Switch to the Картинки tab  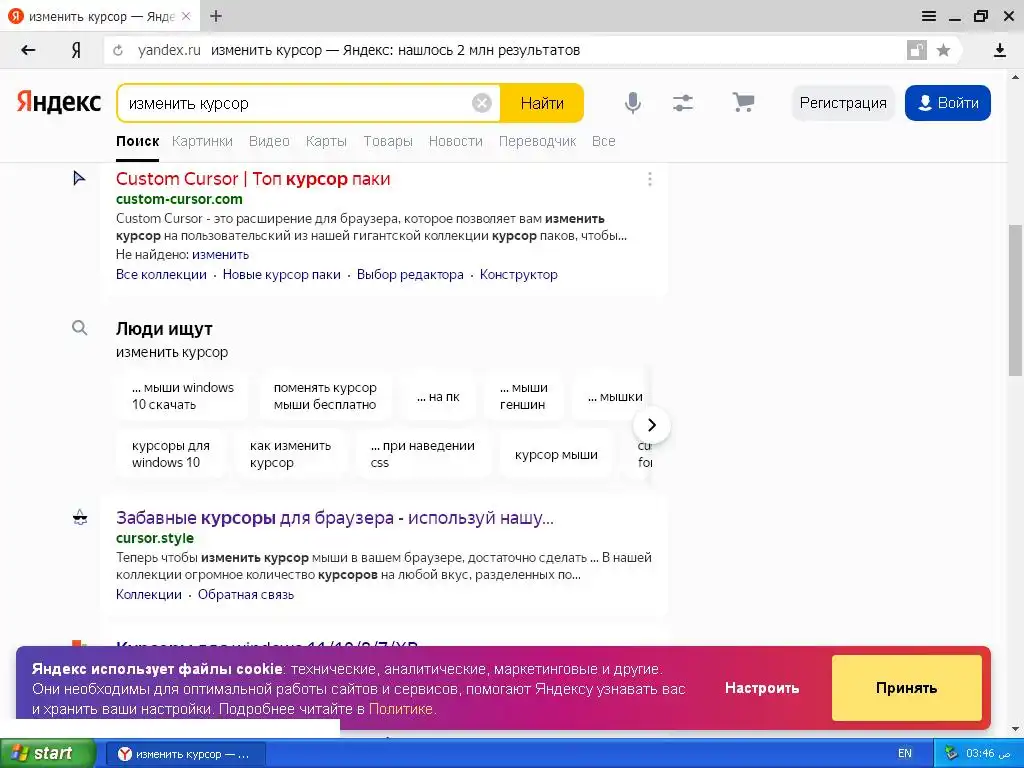202,141
